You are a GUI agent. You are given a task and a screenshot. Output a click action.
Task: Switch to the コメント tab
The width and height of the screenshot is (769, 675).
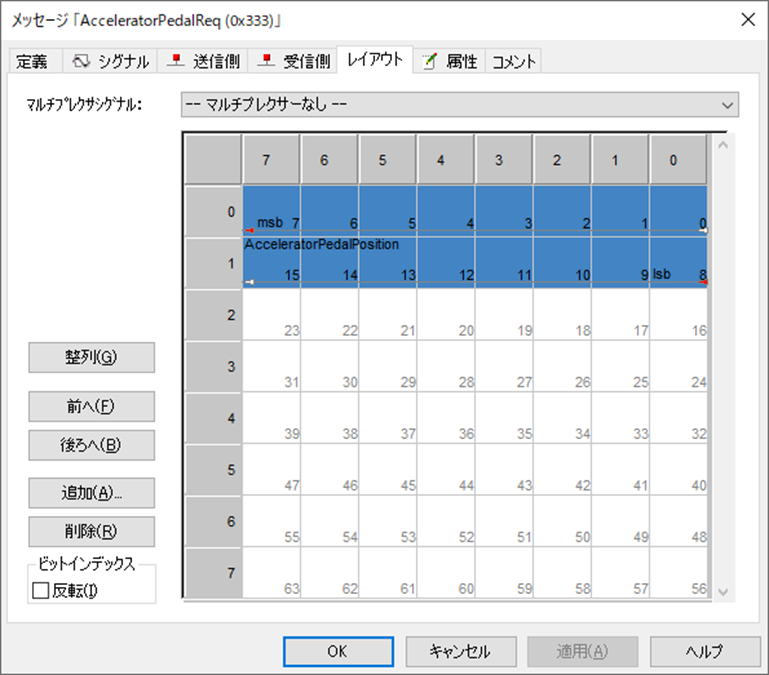tap(514, 62)
